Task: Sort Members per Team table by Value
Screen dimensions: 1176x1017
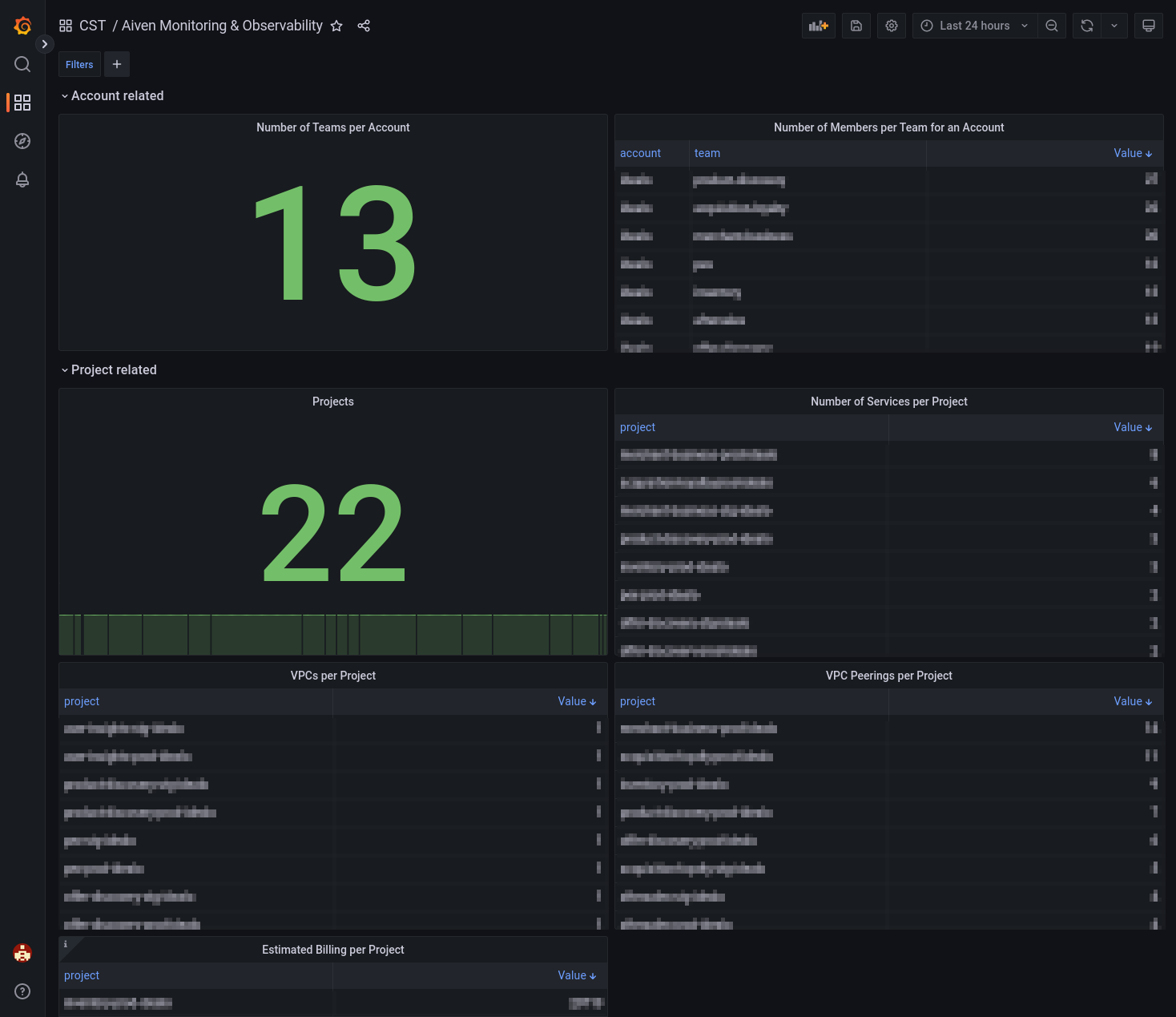Action: tap(1133, 153)
